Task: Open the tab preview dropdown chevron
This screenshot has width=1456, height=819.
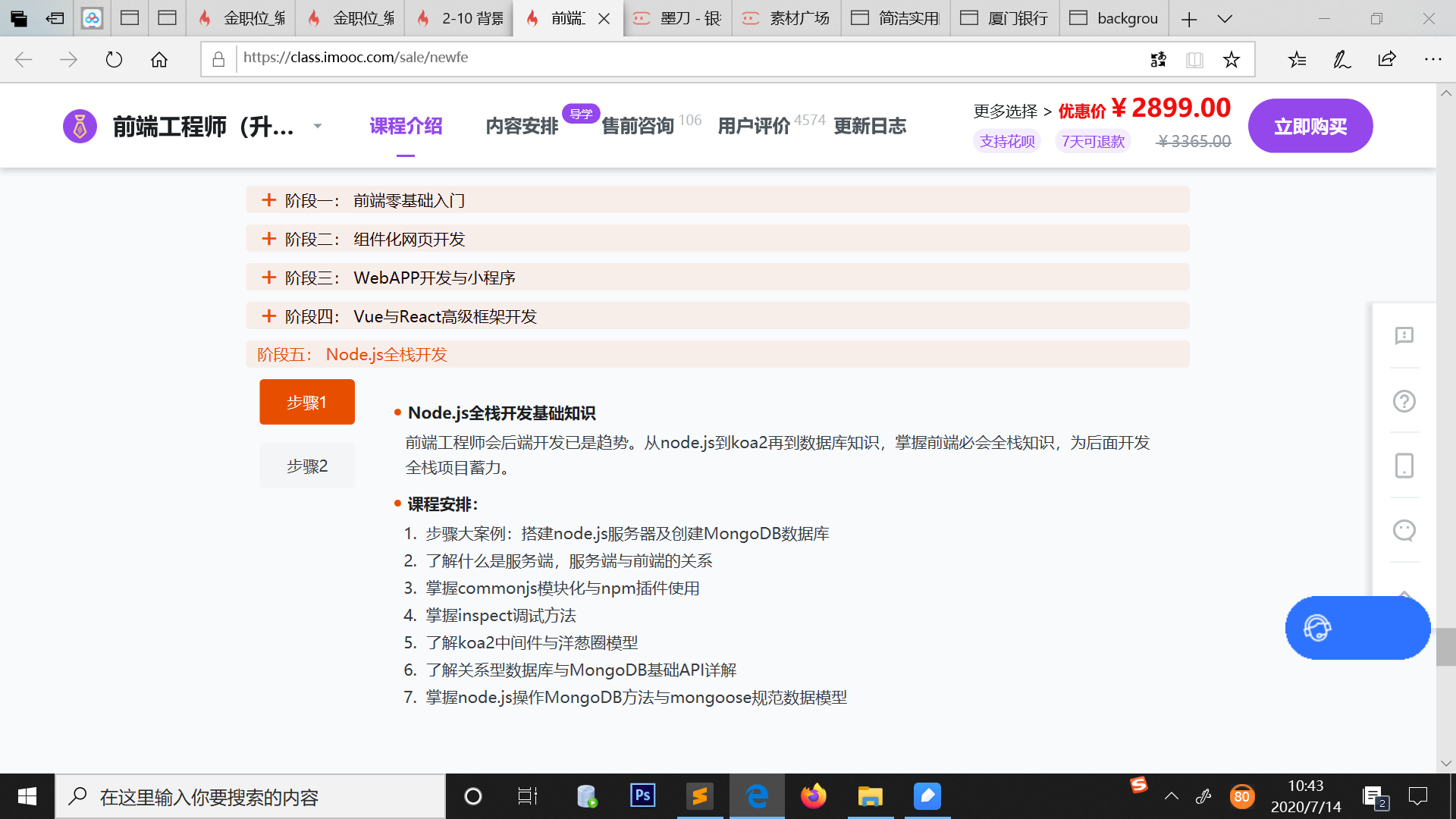Action: click(x=1225, y=19)
